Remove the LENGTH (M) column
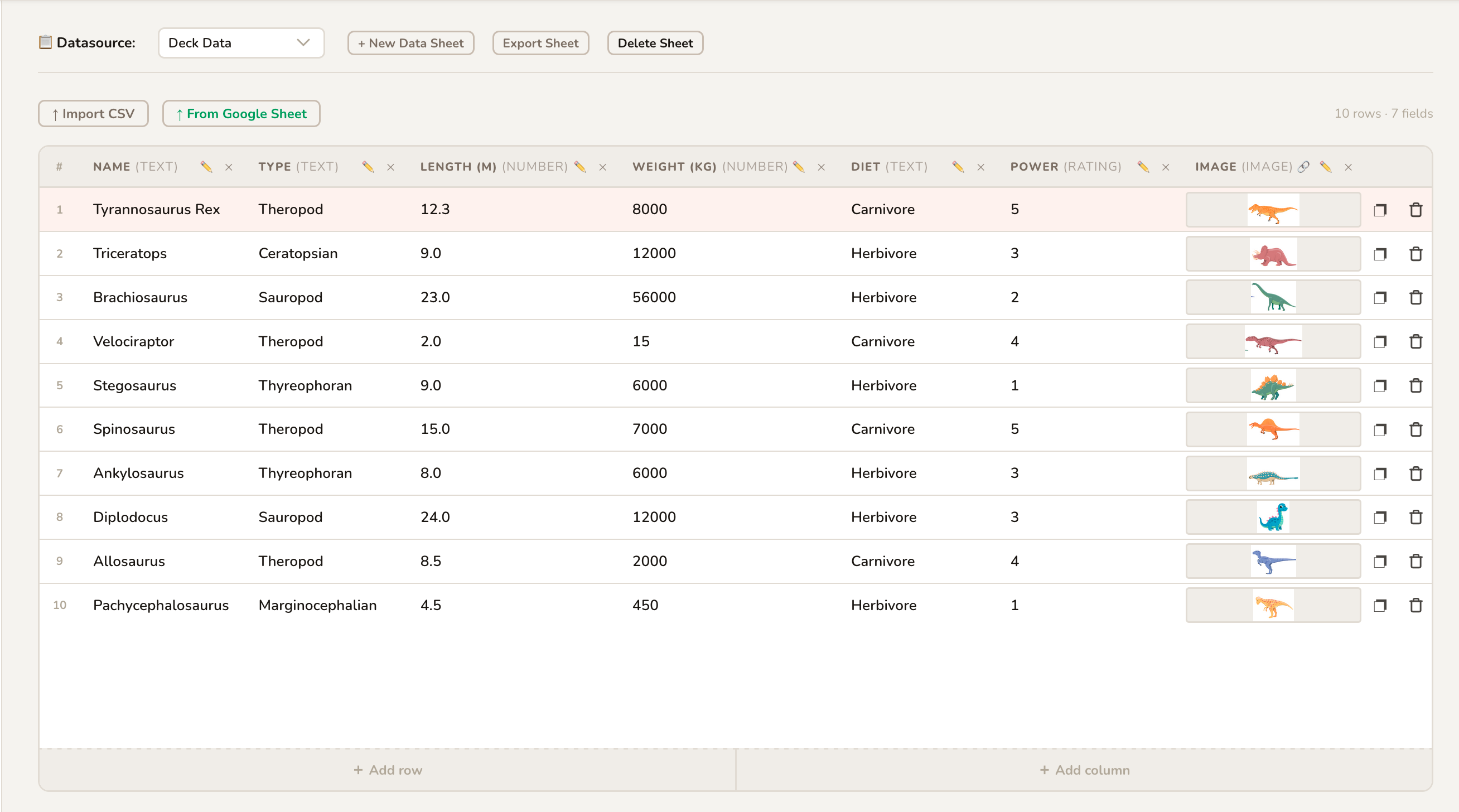 point(603,167)
